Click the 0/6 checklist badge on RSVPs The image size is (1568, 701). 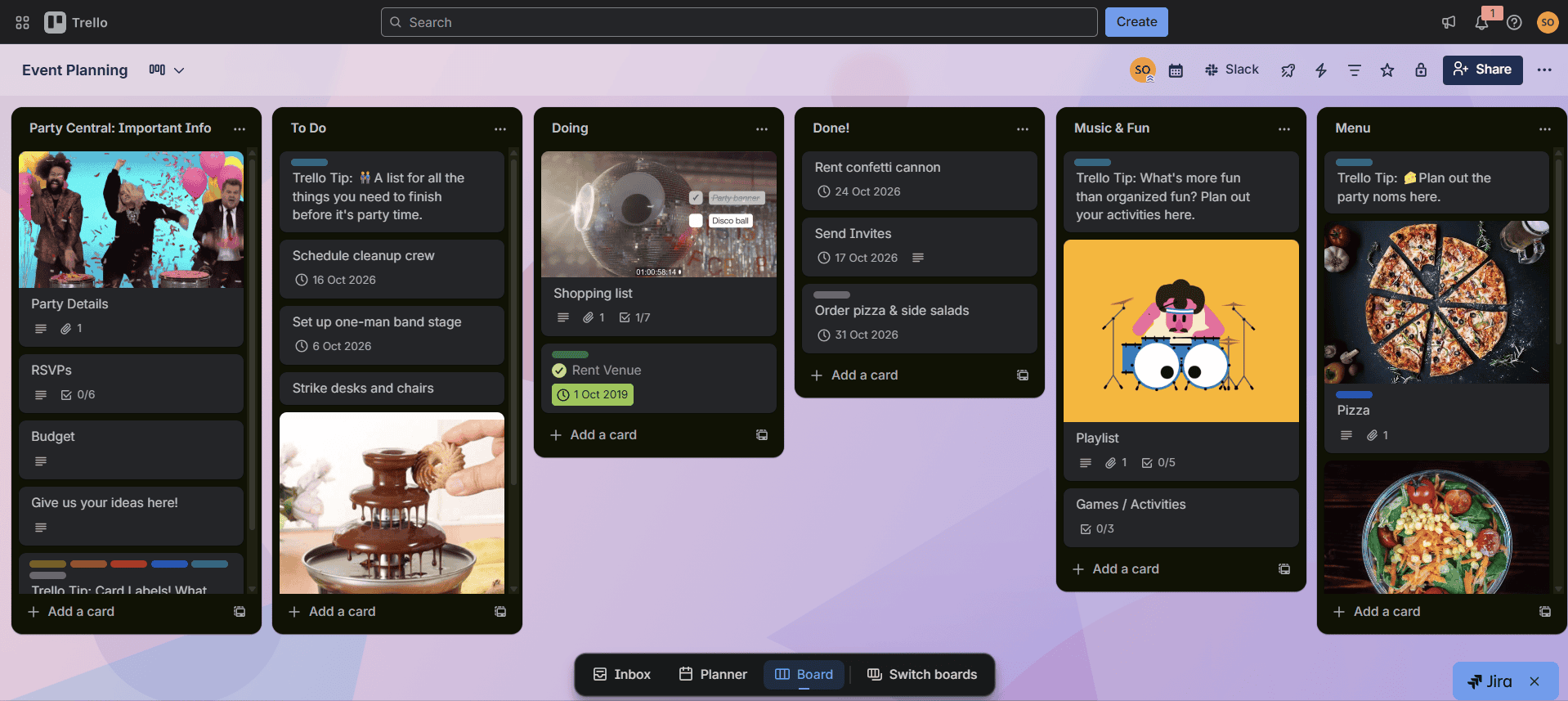pos(78,395)
